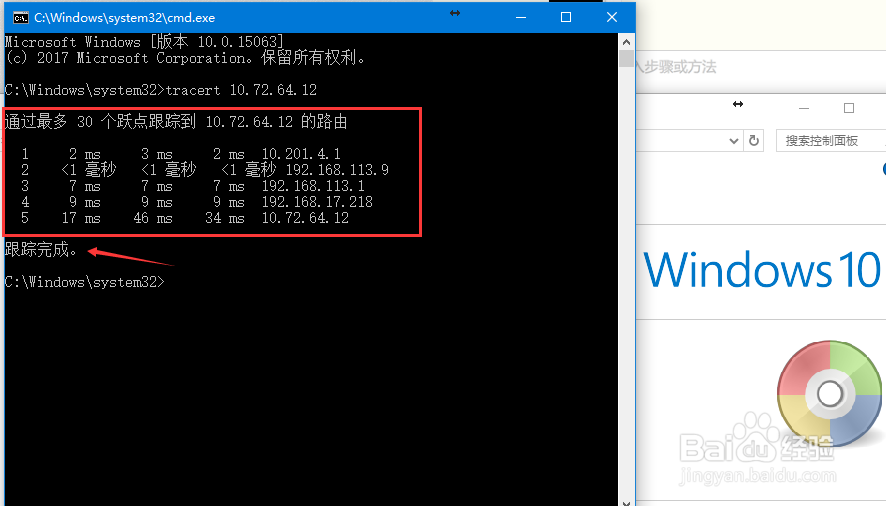
Task: Click the hop 2 address 192.168.113.9
Action: 337,170
